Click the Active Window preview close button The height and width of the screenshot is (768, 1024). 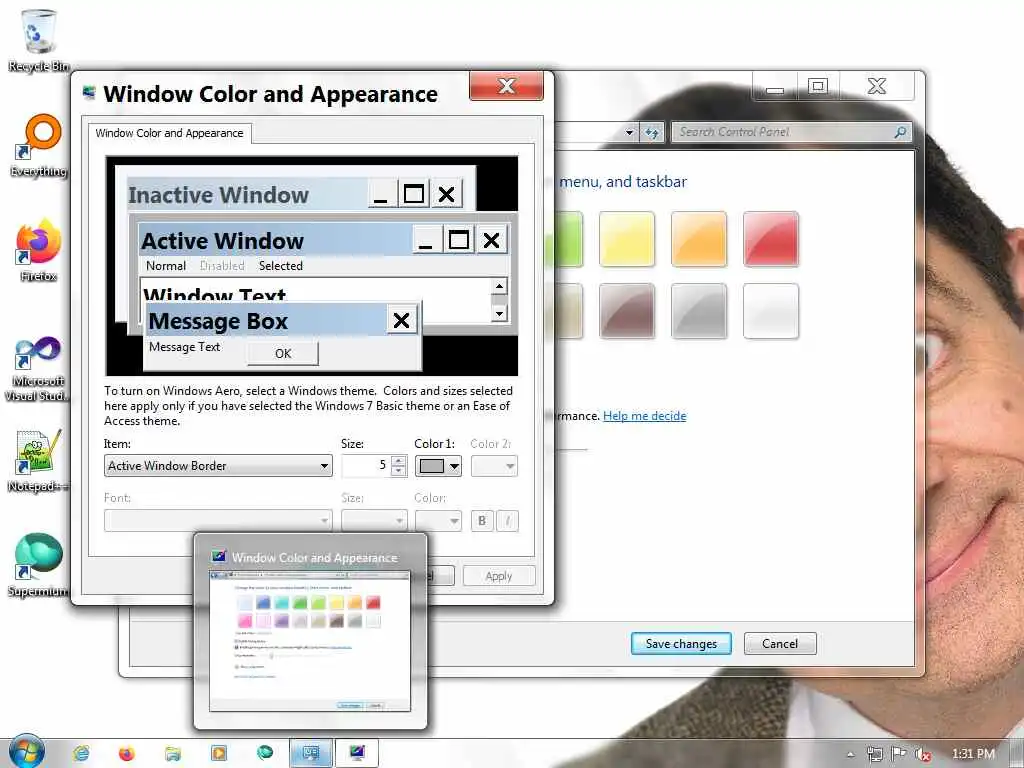coord(491,240)
